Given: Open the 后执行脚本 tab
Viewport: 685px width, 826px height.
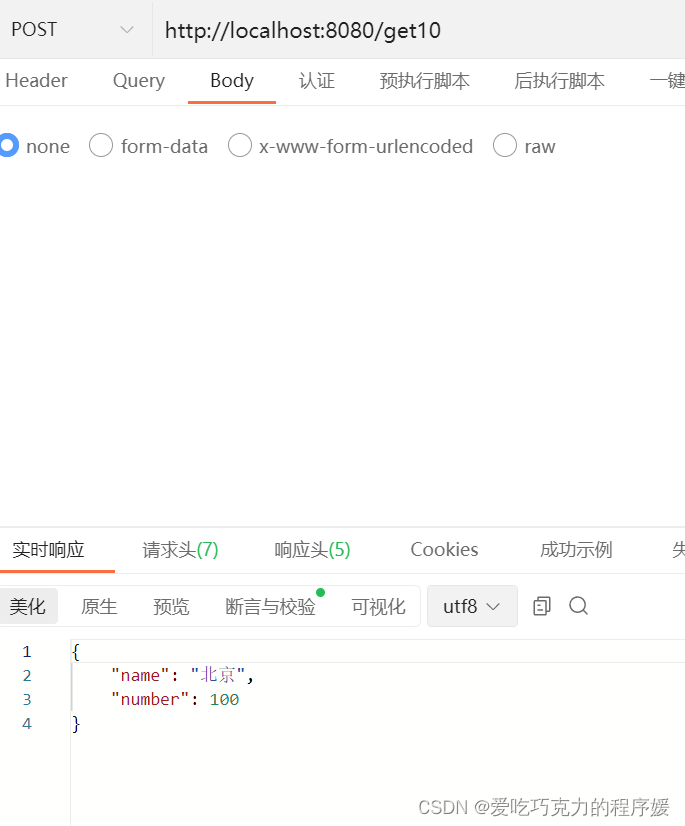Looking at the screenshot, I should click(559, 81).
